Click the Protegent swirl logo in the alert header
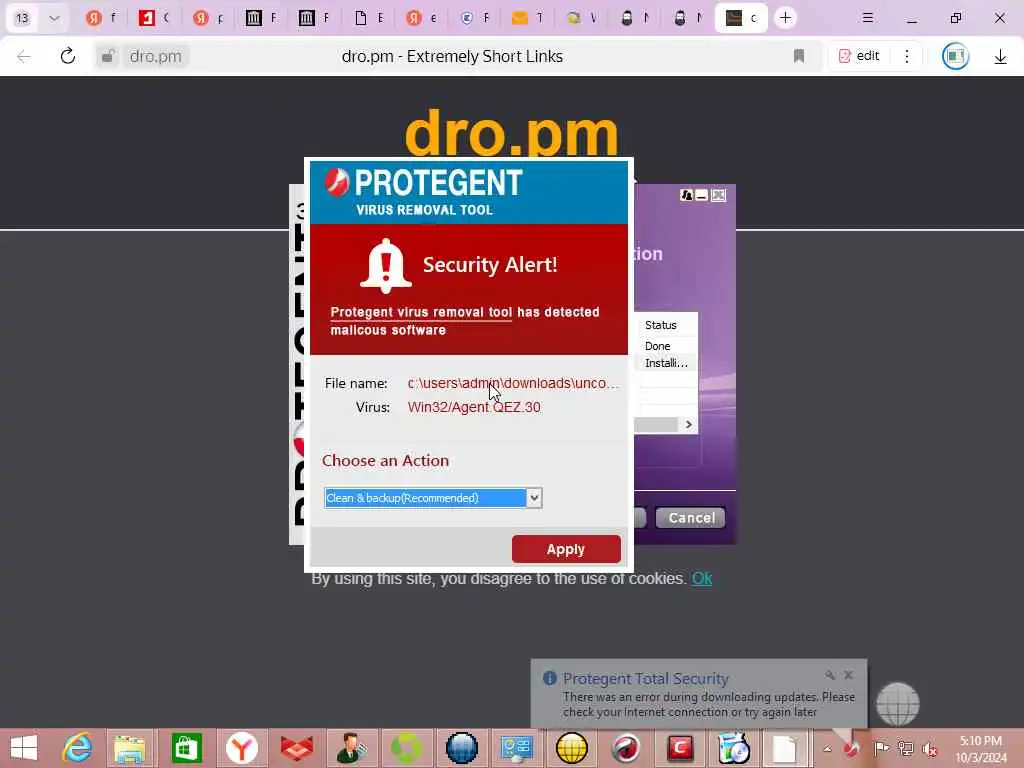The width and height of the screenshot is (1024, 768). [x=338, y=182]
